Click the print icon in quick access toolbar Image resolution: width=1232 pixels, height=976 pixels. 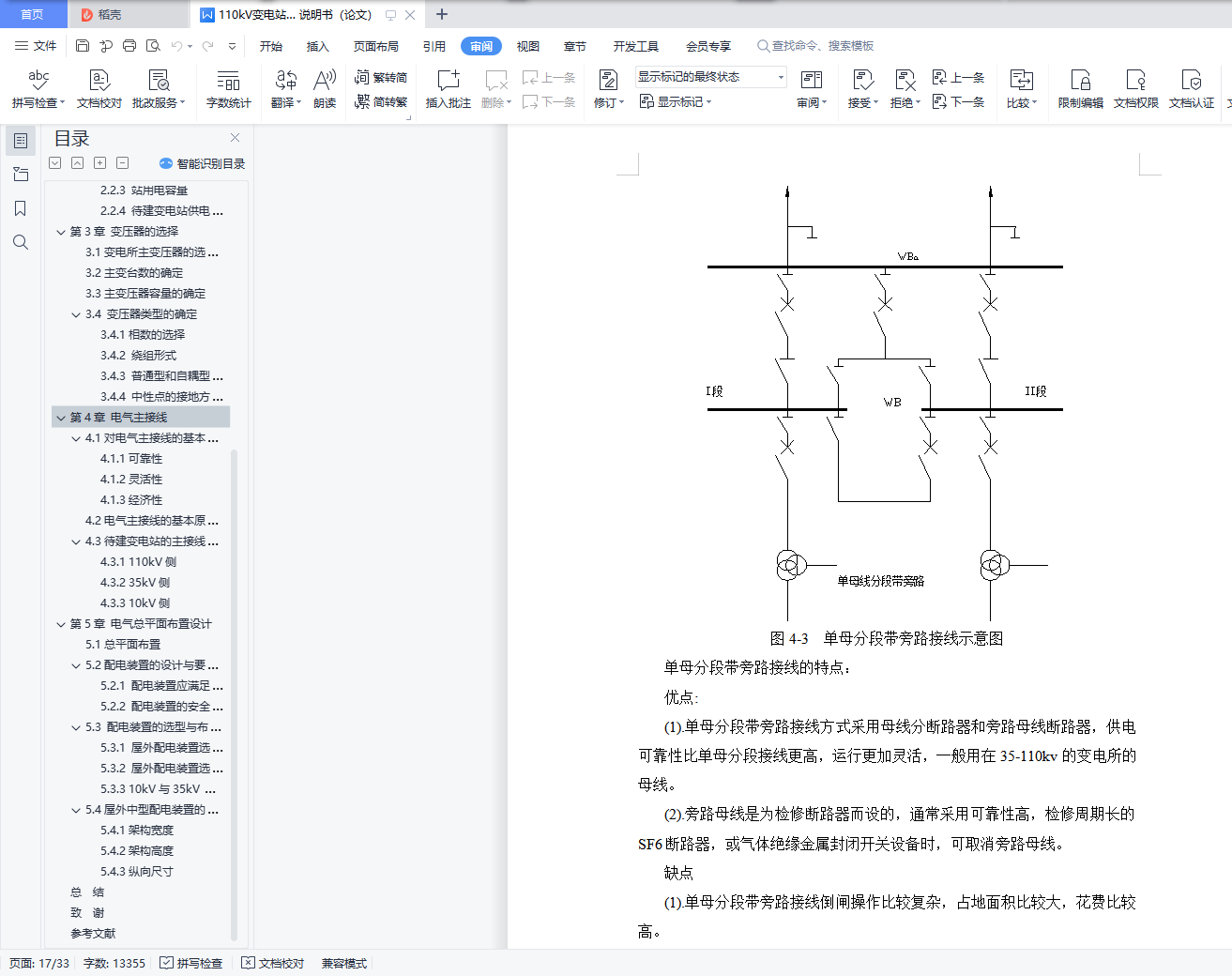[x=129, y=45]
